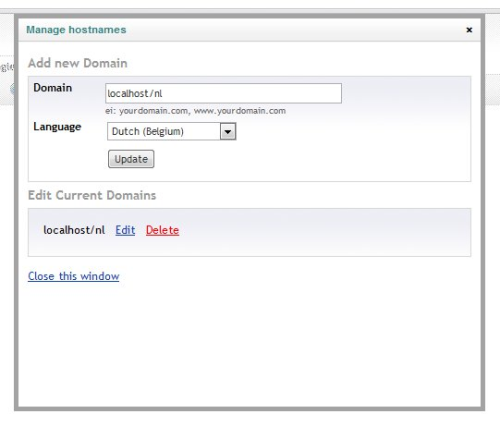
Task: Click the Update button
Action: [131, 159]
